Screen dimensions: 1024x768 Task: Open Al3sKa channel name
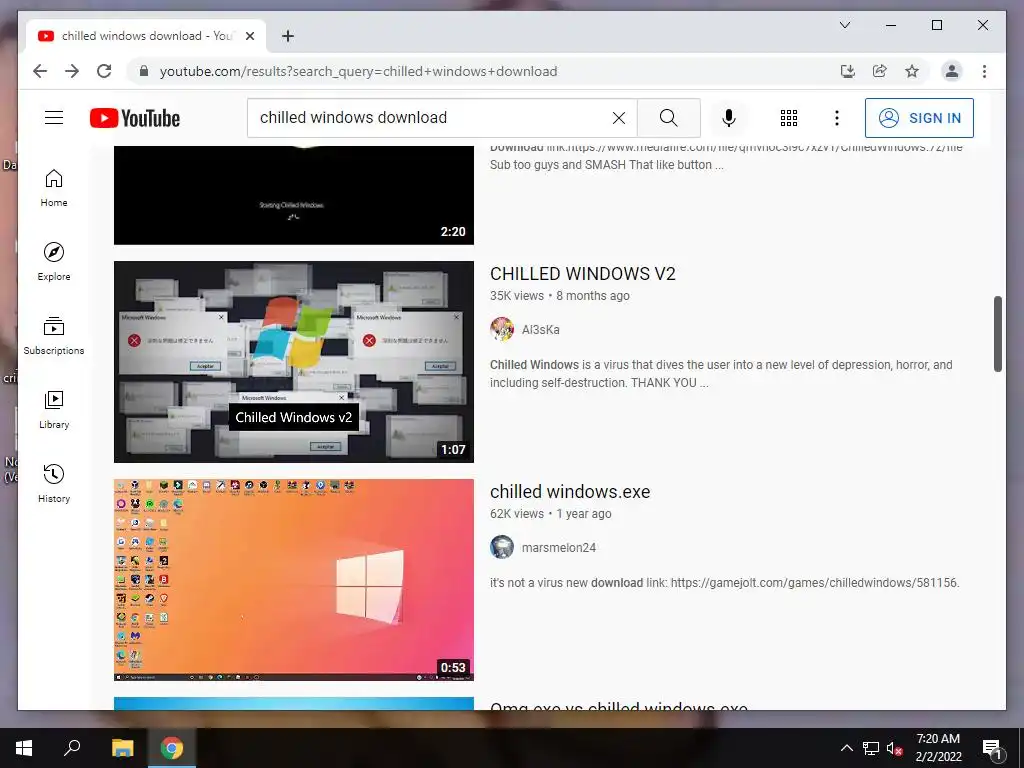[x=541, y=330]
